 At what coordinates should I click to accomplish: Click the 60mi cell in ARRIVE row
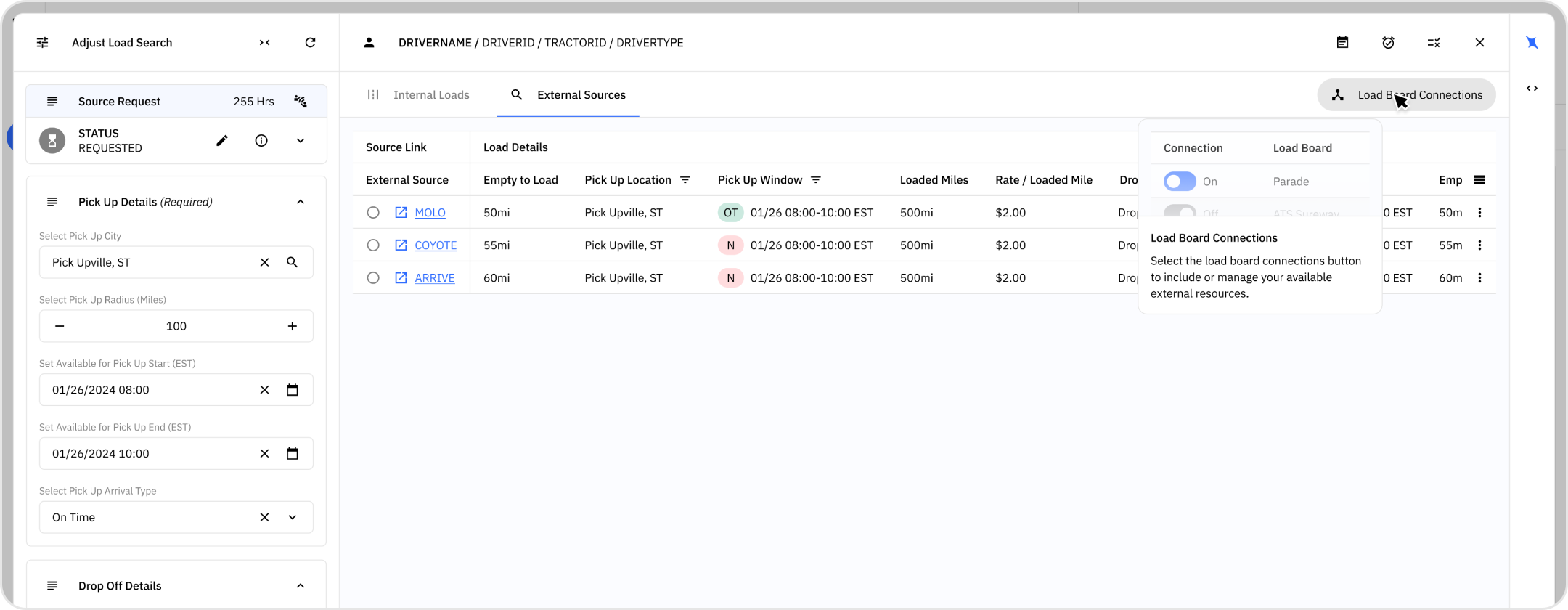click(x=497, y=278)
